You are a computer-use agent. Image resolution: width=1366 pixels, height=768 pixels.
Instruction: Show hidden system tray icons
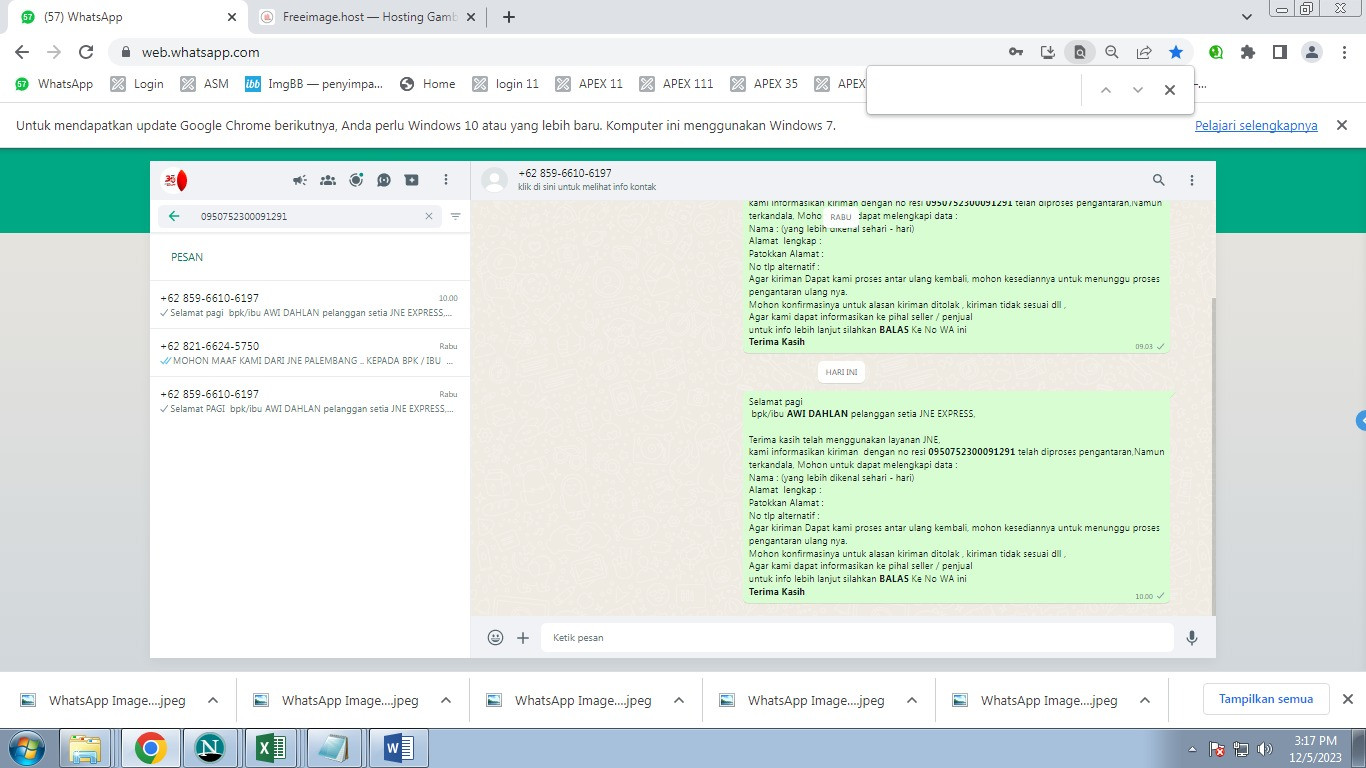[x=1192, y=748]
